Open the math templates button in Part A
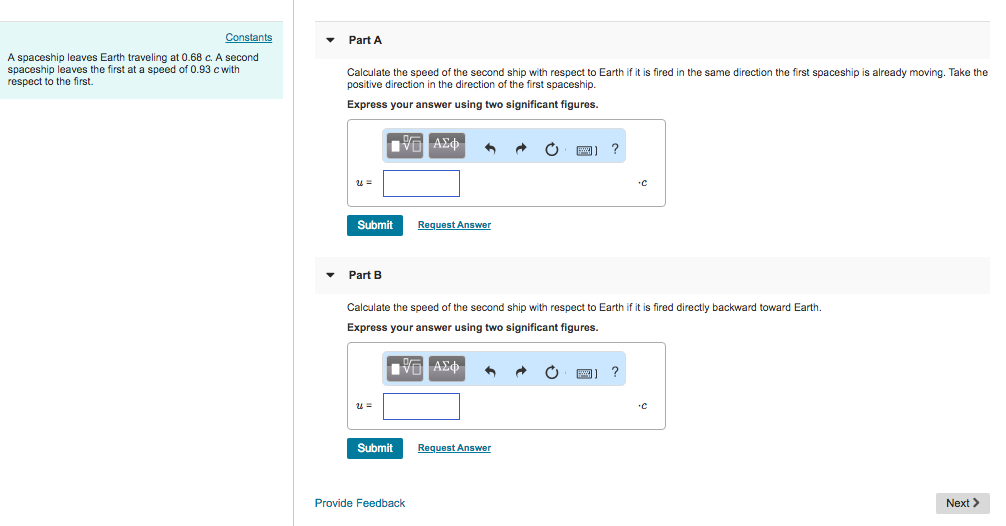 pyautogui.click(x=406, y=145)
